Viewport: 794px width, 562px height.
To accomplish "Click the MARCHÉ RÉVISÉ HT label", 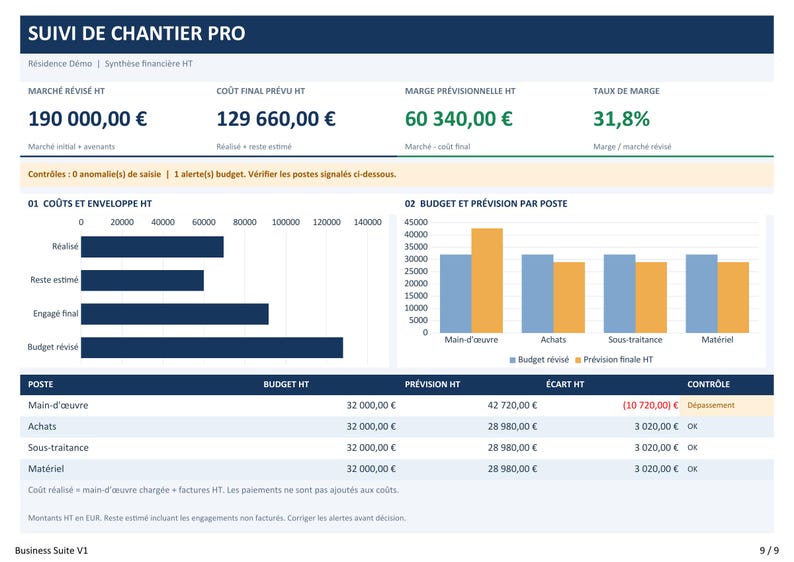I will tap(66, 91).
